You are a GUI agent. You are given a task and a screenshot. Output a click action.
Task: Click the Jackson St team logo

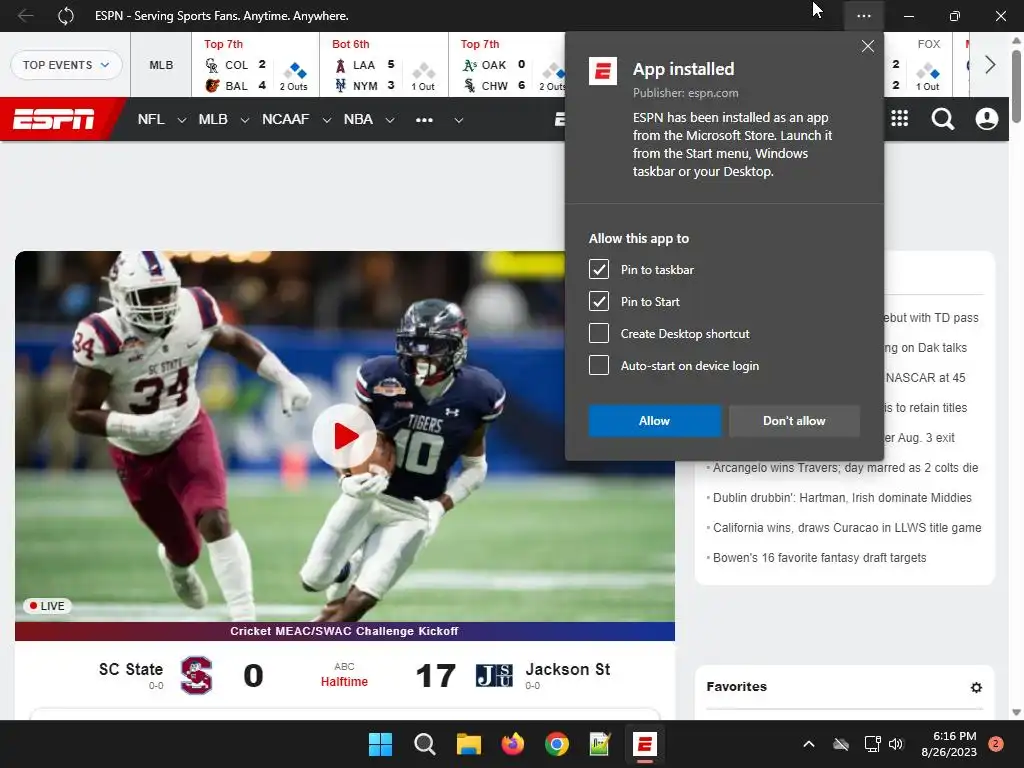point(494,675)
